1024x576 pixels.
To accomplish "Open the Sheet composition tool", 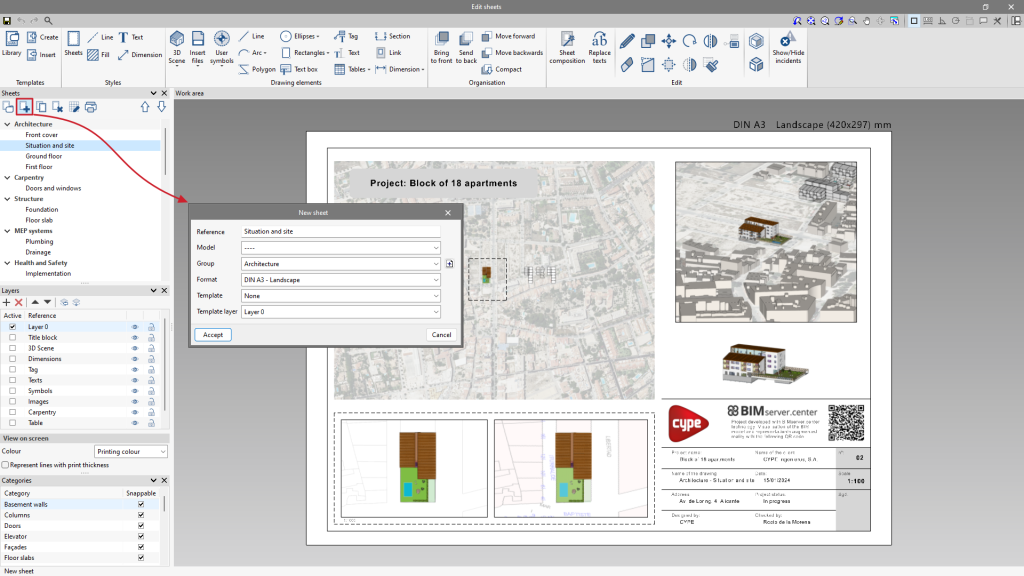I will click(567, 41).
